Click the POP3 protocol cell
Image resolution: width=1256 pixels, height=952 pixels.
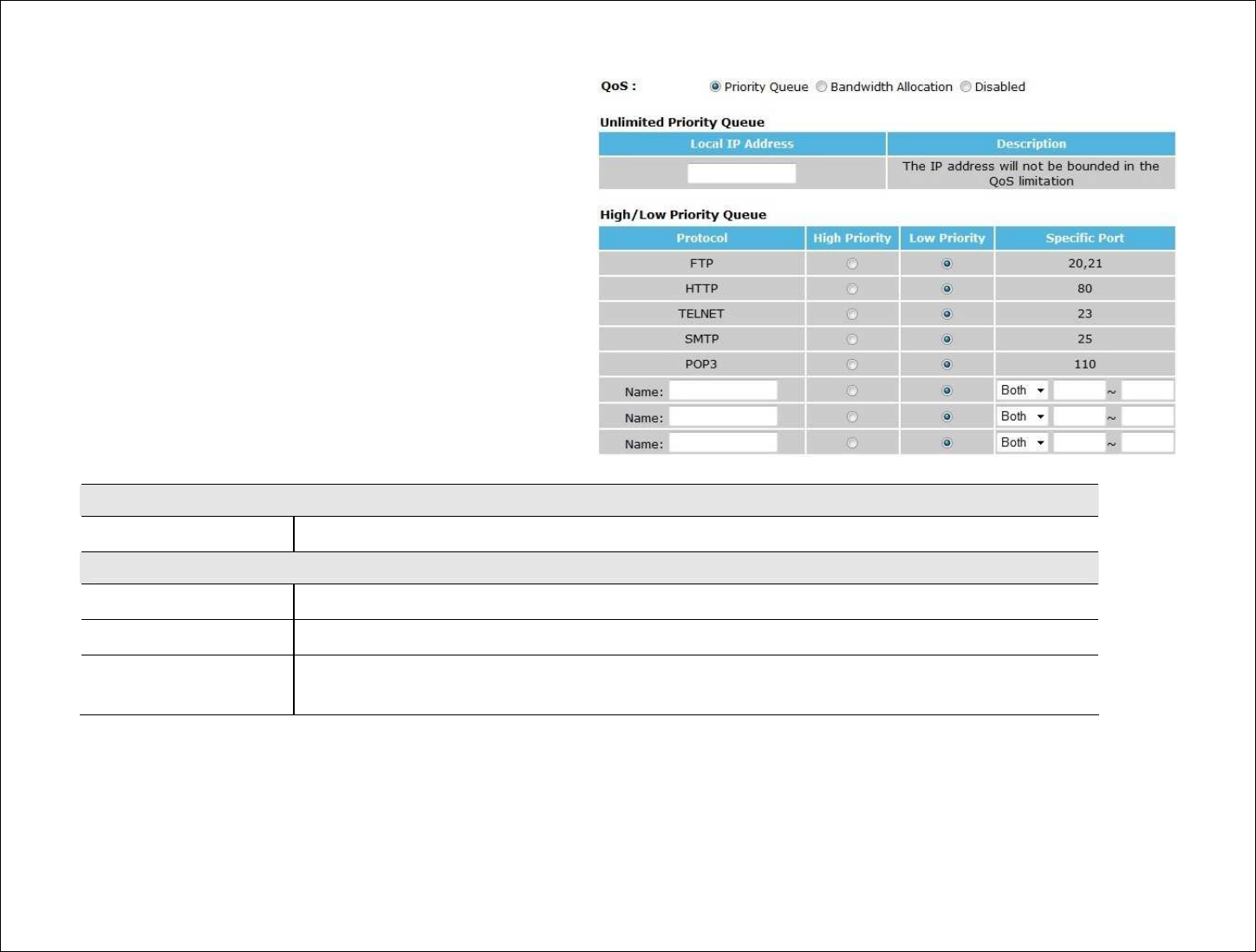[702, 364]
